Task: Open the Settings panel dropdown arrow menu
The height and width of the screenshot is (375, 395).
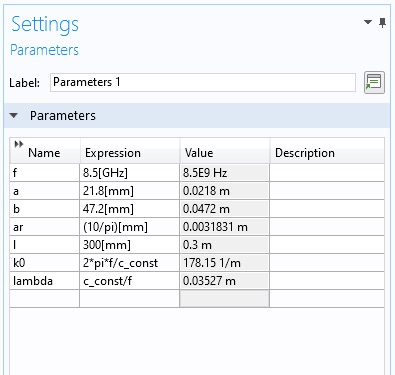Action: tap(368, 22)
